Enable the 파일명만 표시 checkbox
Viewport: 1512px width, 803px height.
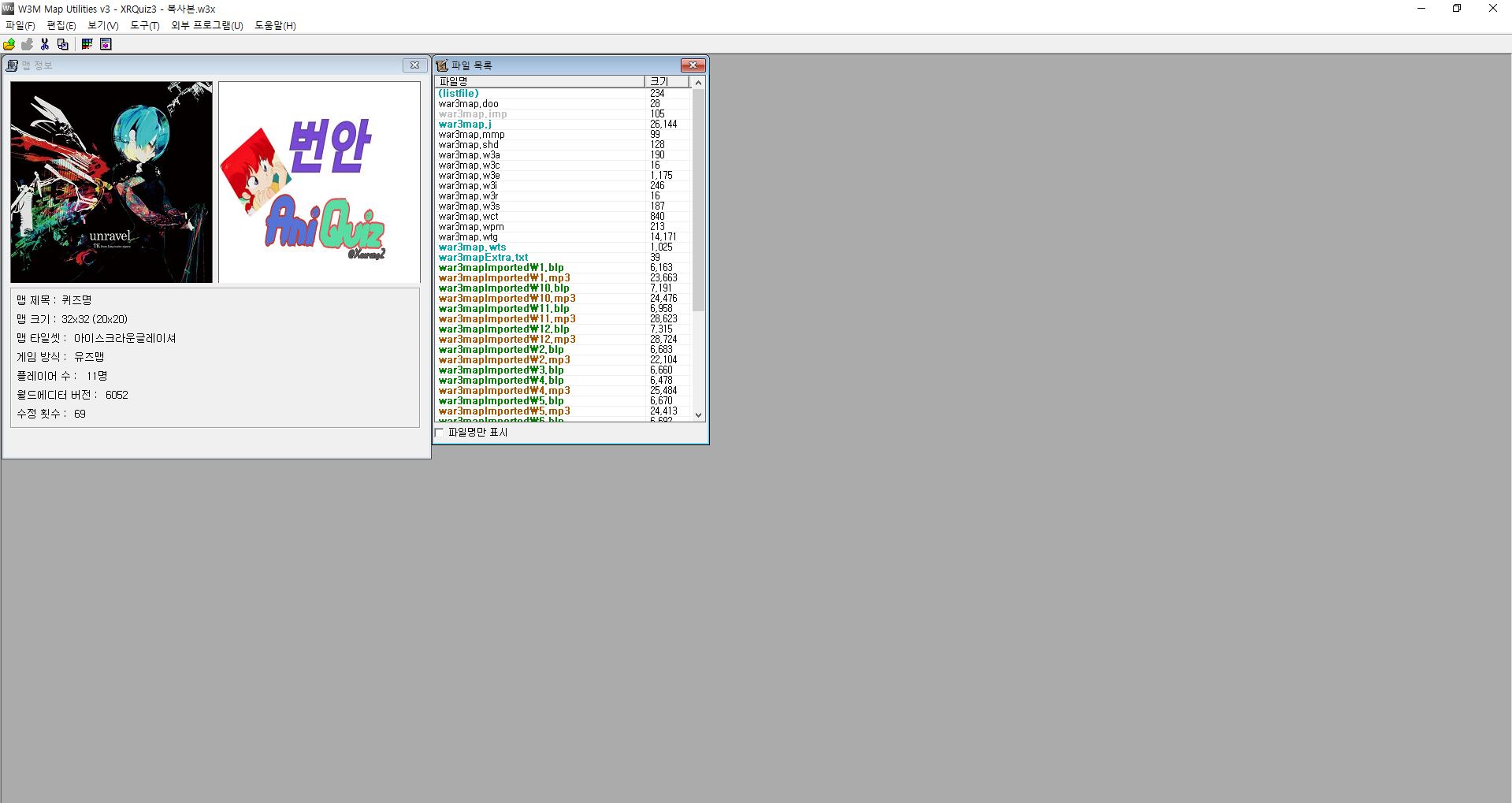click(440, 433)
